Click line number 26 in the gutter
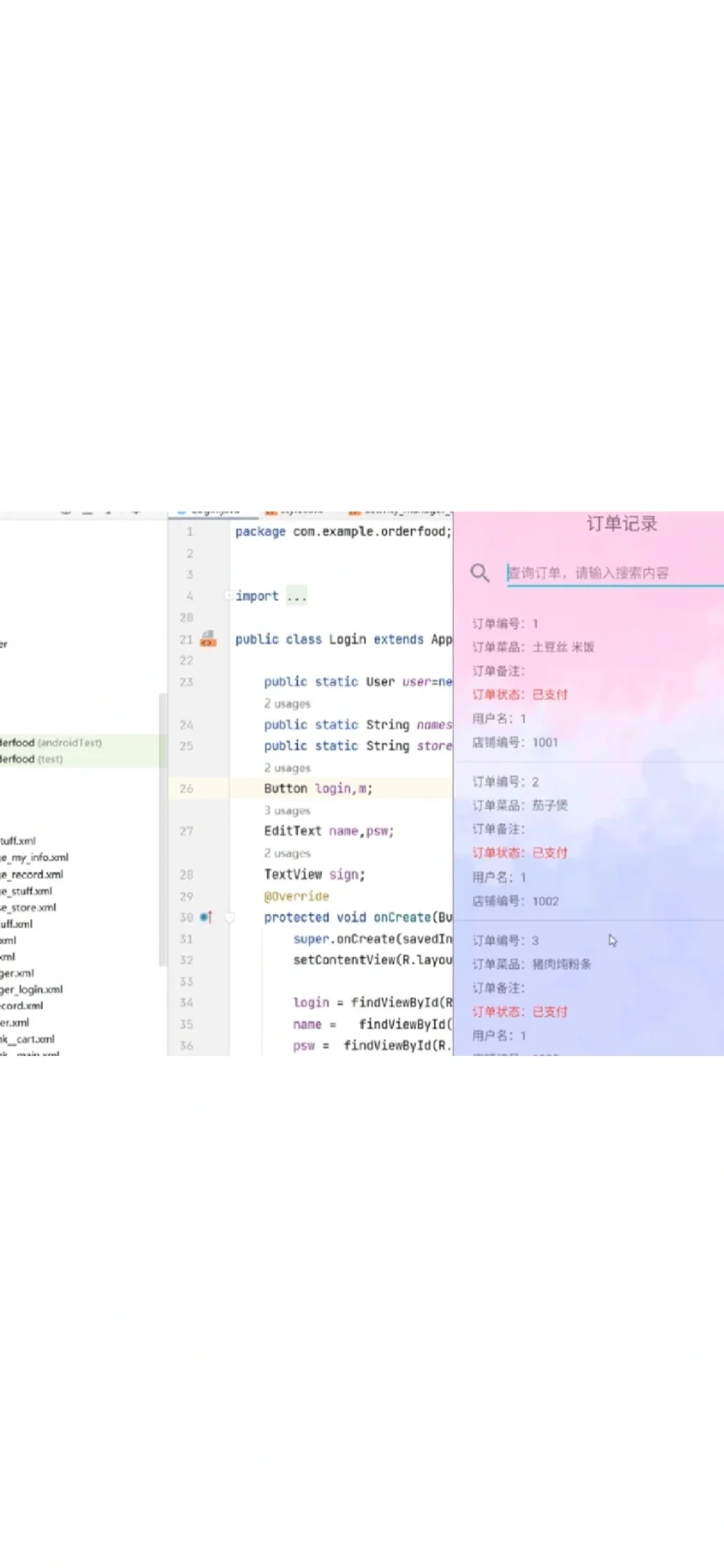The image size is (724, 1568). click(186, 789)
